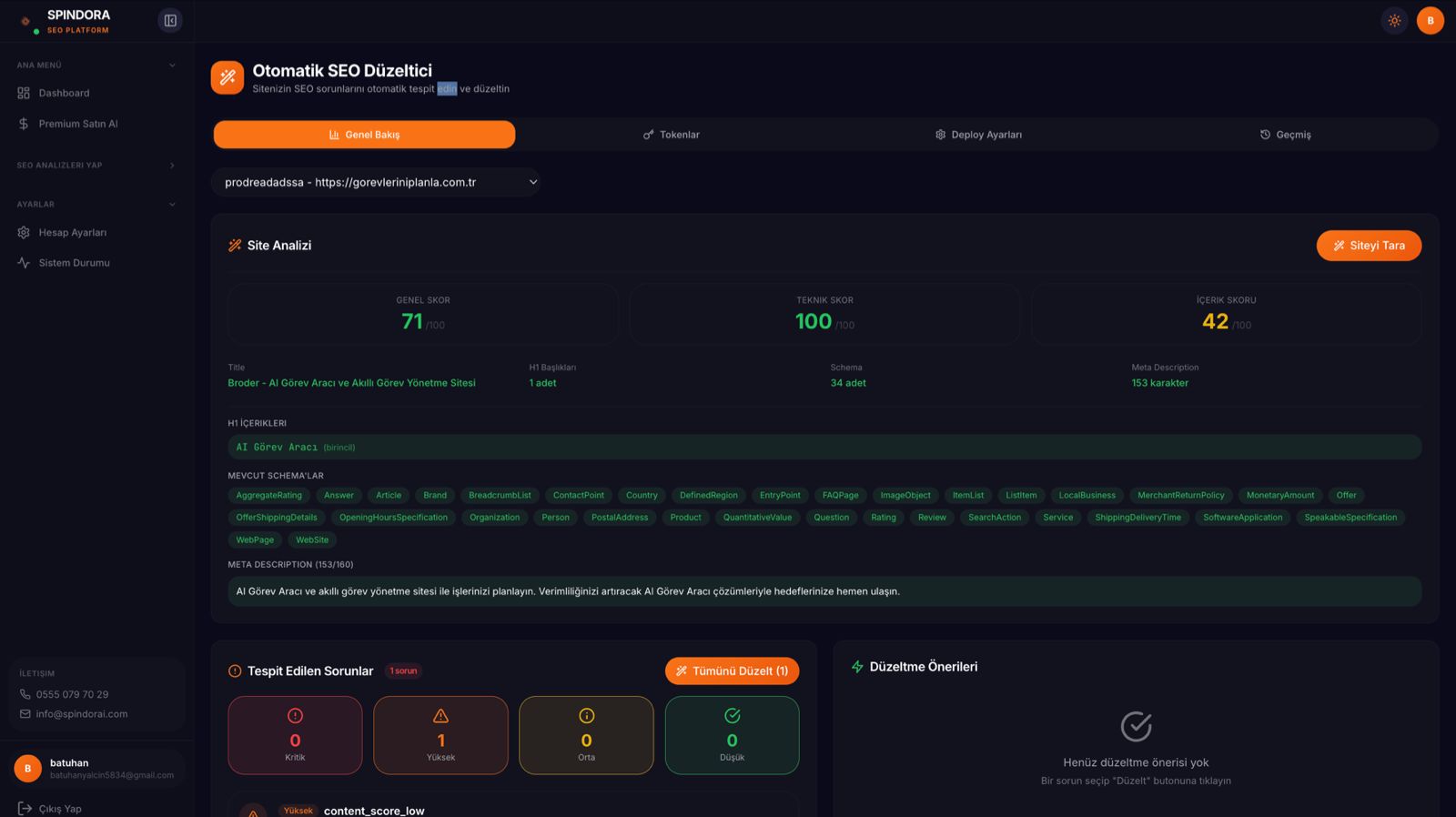Switch to the Tokenlar tab
The image size is (1456, 817).
(x=671, y=135)
